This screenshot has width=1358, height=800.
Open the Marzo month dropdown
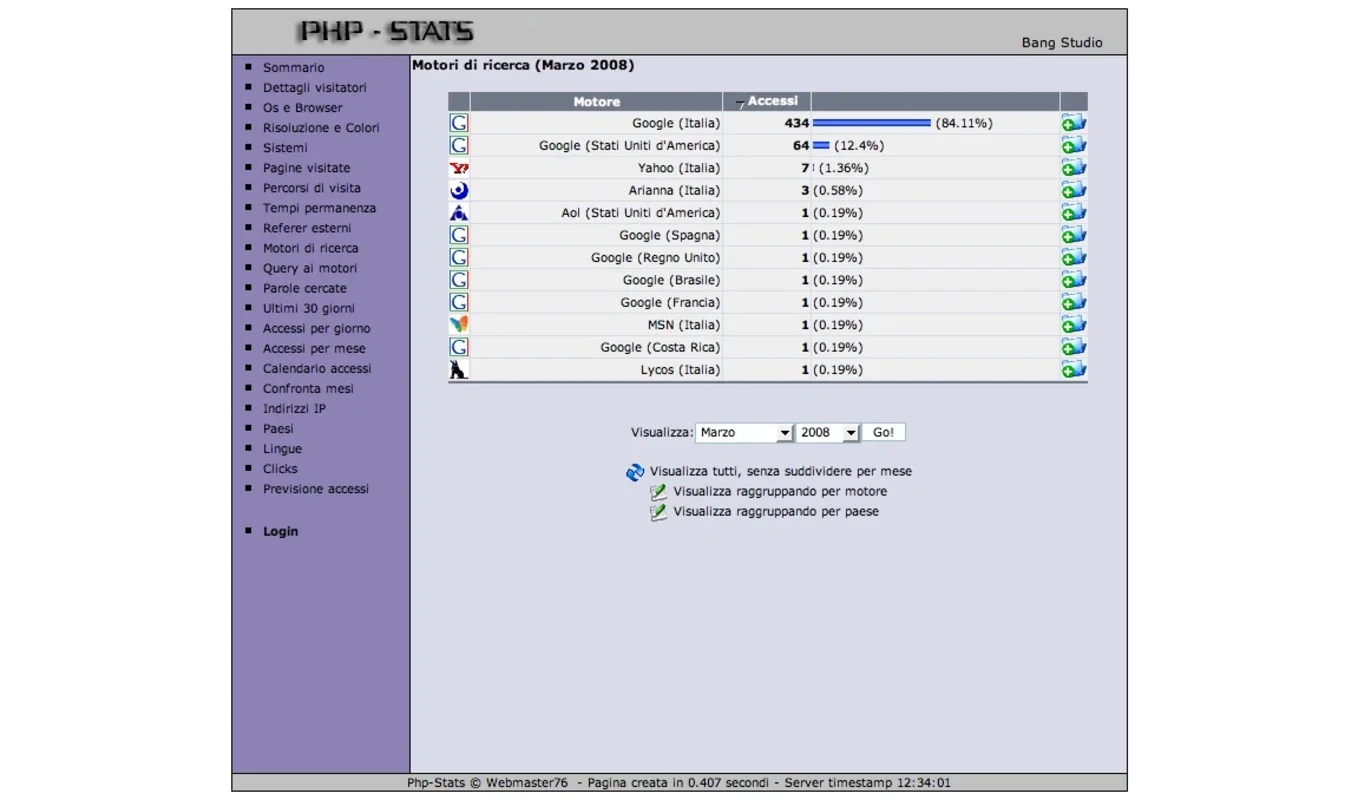pyautogui.click(x=744, y=433)
